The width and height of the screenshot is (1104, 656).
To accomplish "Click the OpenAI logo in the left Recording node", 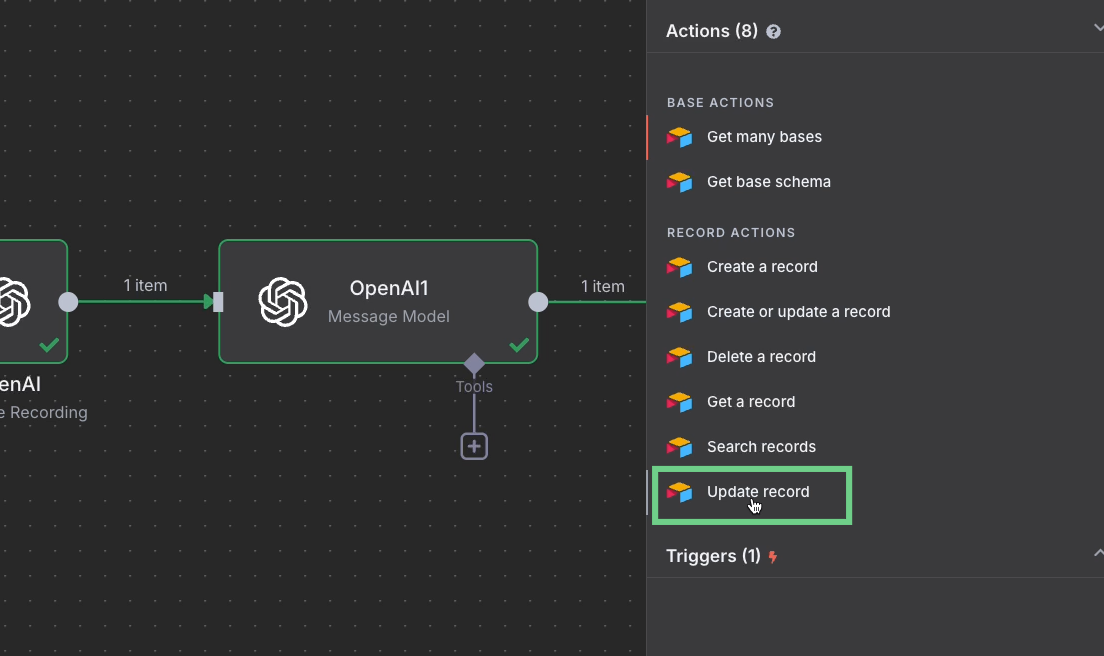I will point(14,302).
